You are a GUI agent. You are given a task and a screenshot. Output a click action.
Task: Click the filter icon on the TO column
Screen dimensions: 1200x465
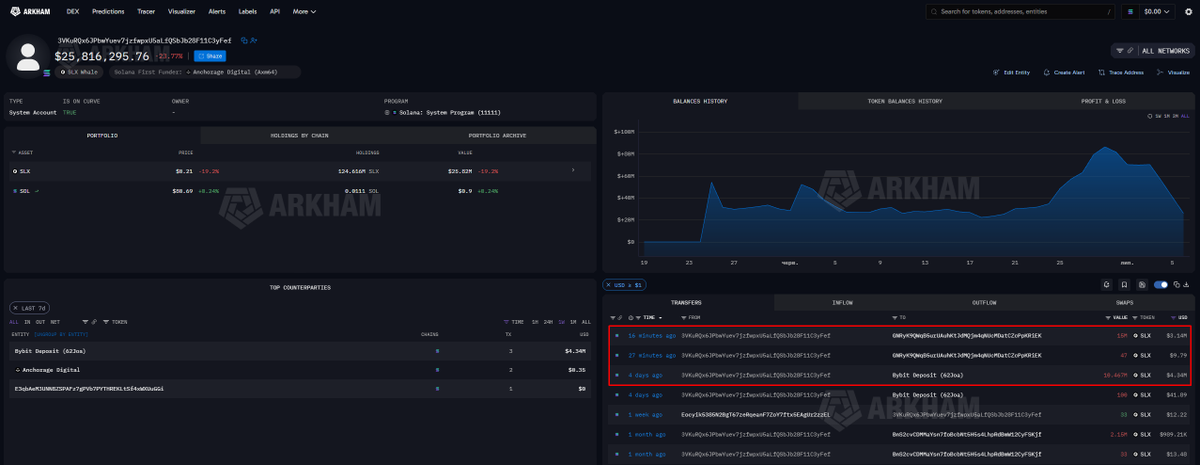(895, 318)
